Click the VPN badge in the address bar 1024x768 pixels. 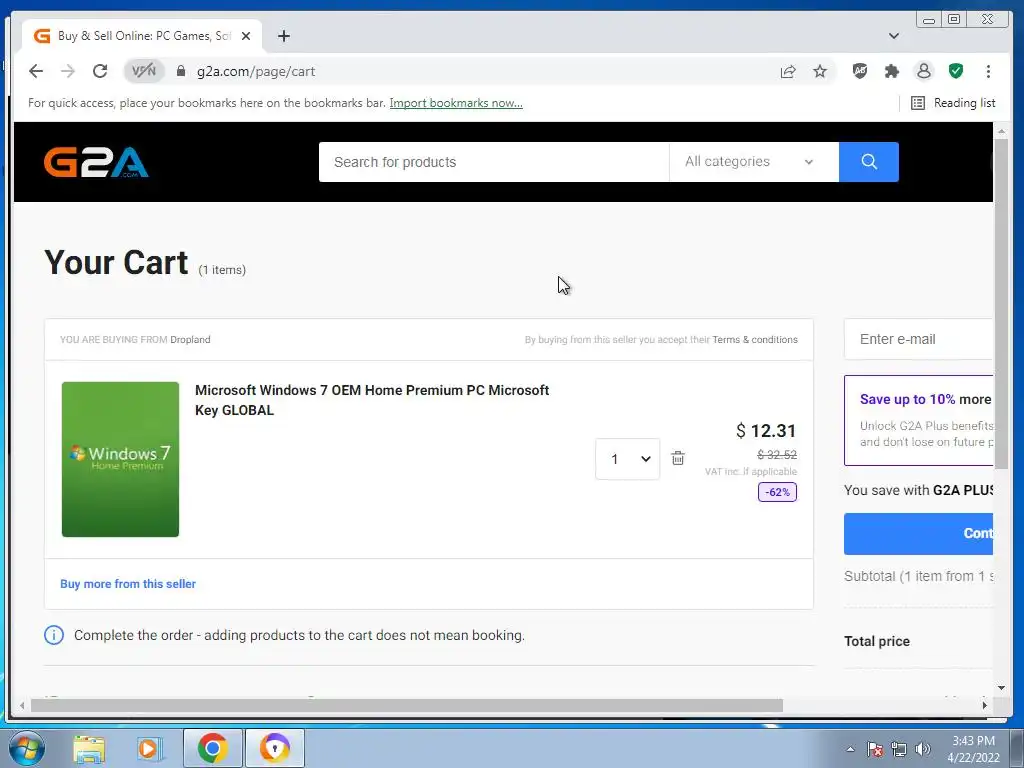(x=144, y=71)
